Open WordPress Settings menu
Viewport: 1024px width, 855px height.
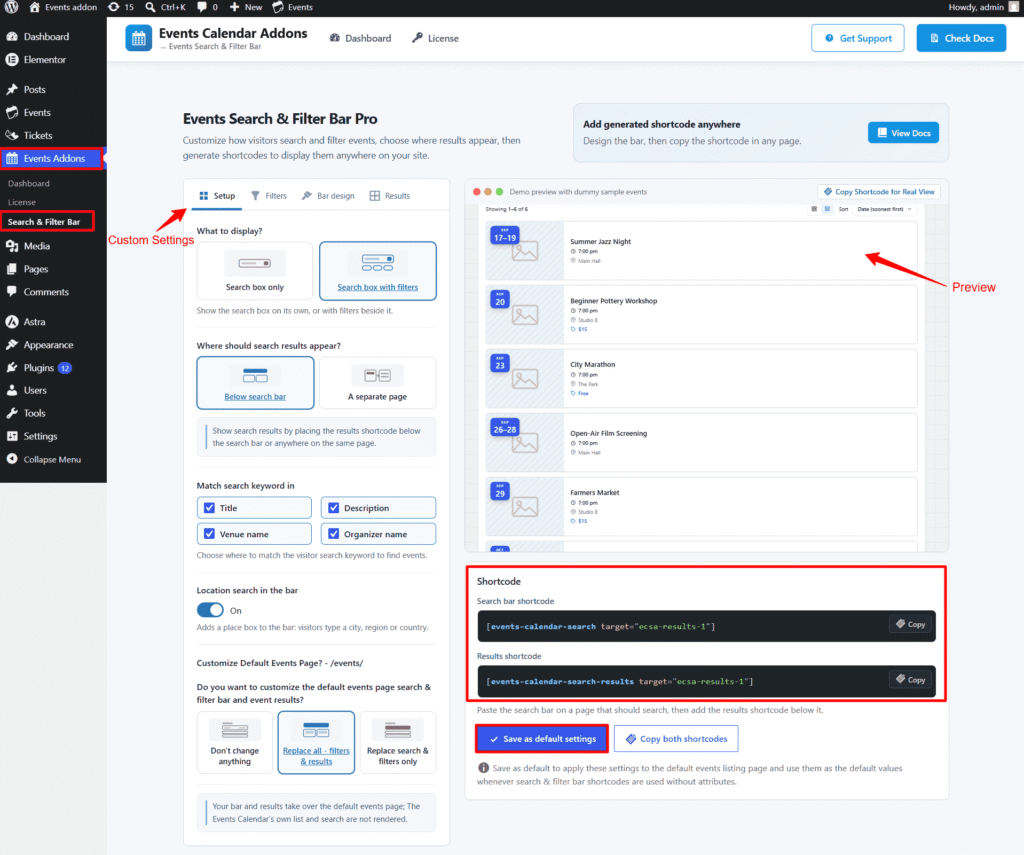coord(40,436)
